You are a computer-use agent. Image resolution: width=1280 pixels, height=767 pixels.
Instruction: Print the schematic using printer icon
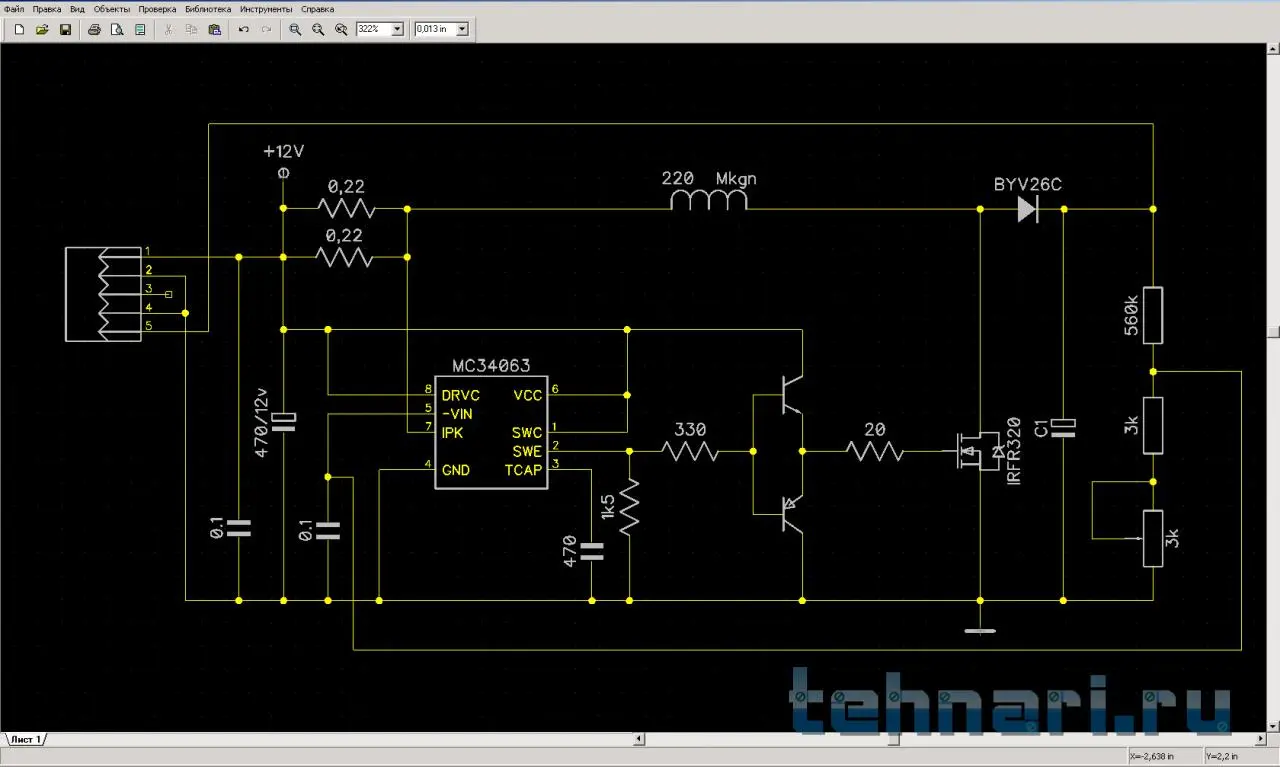pyautogui.click(x=94, y=29)
